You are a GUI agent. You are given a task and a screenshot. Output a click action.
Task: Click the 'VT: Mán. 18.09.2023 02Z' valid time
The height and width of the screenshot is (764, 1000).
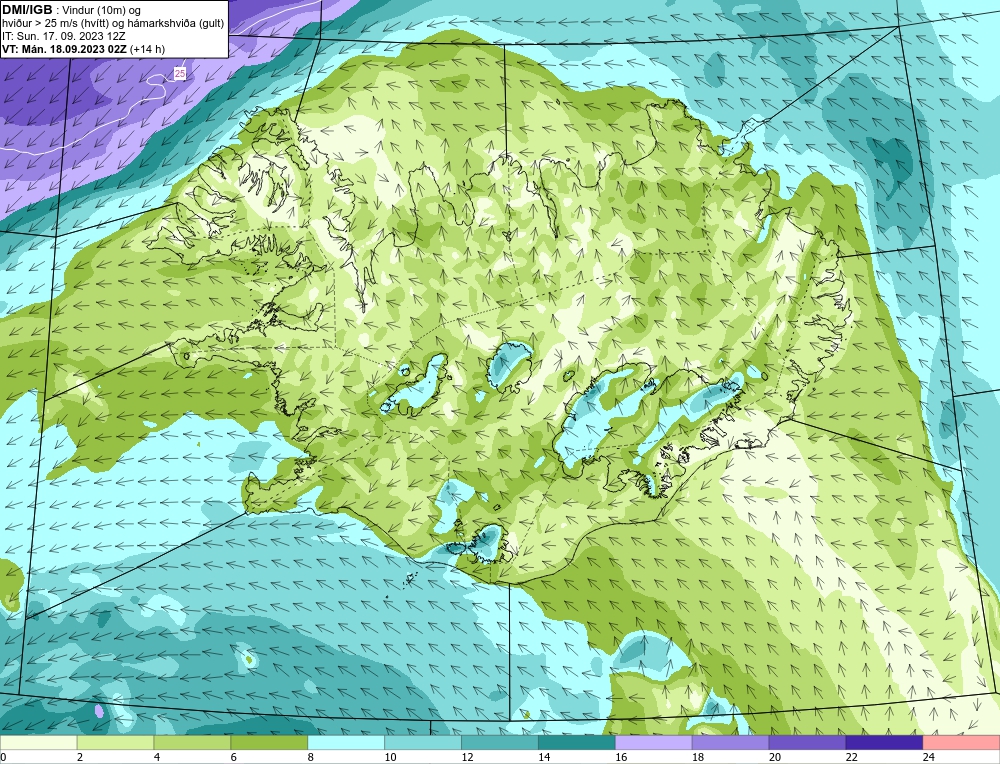[64, 49]
